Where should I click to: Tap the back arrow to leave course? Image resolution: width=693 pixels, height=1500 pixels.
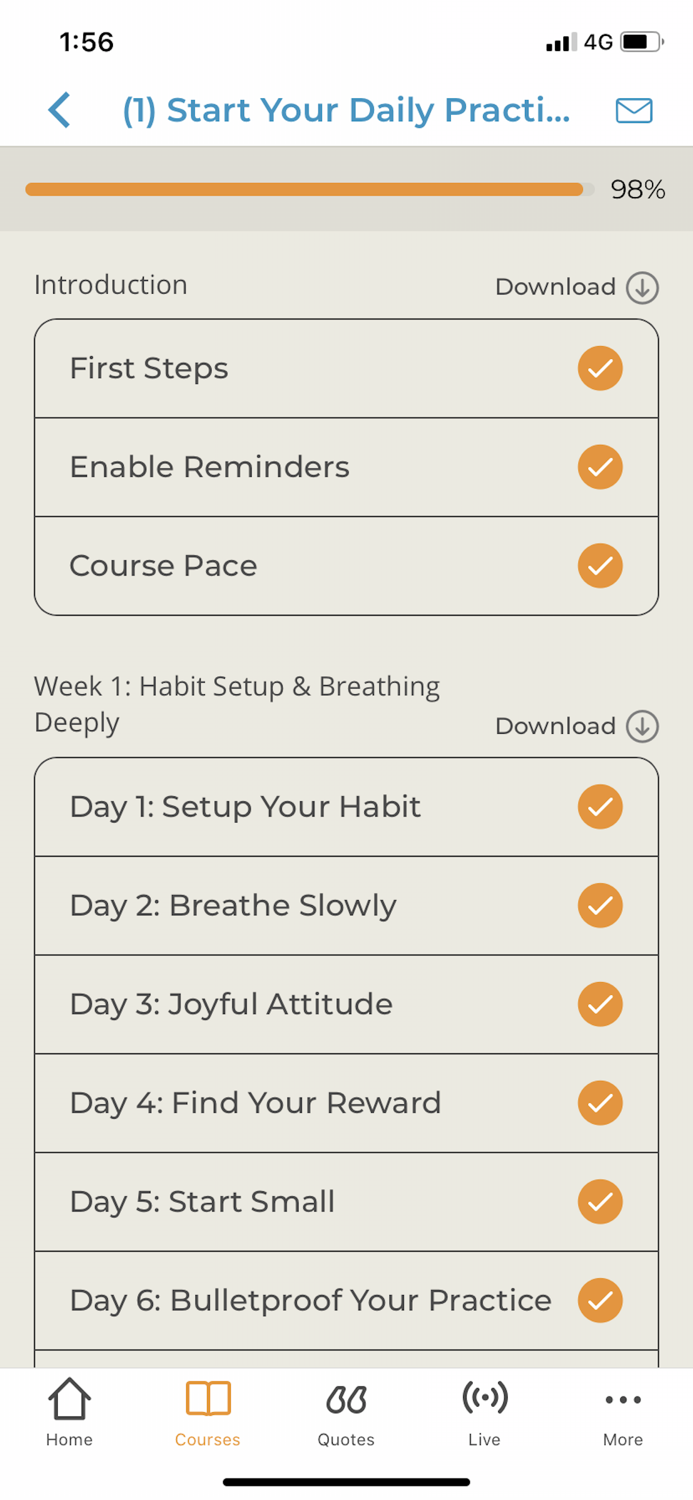click(58, 110)
